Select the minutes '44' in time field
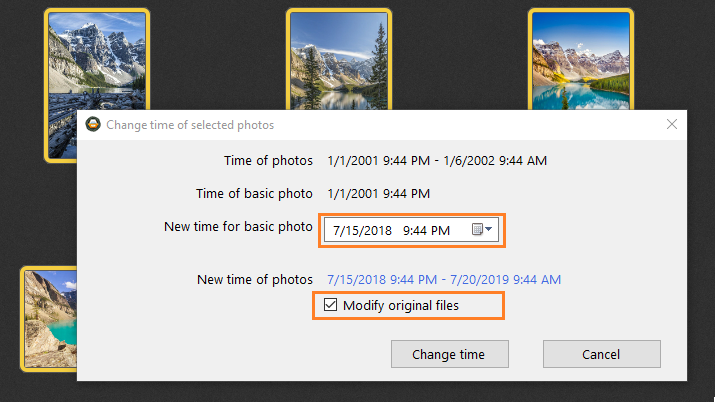This screenshot has width=715, height=402. 421,231
